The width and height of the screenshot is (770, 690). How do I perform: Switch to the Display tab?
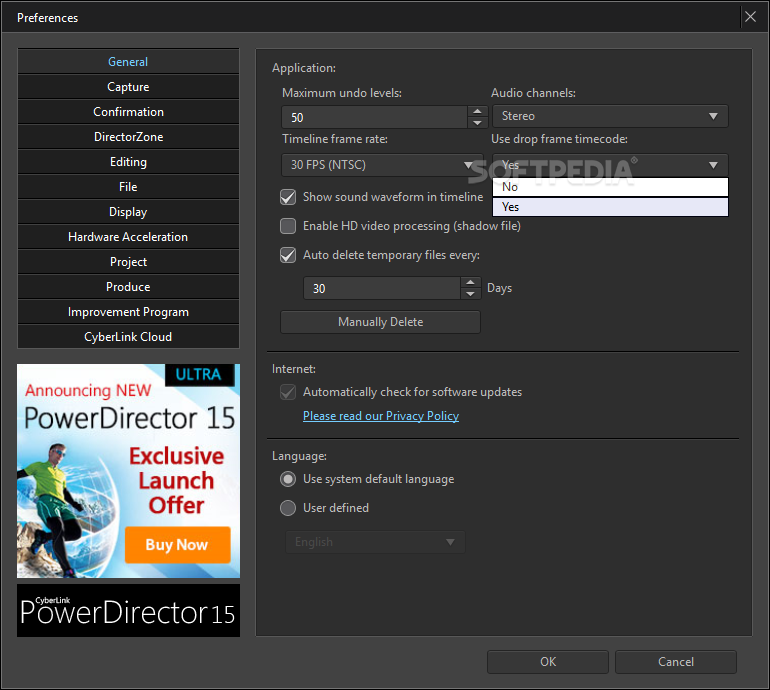pos(128,212)
